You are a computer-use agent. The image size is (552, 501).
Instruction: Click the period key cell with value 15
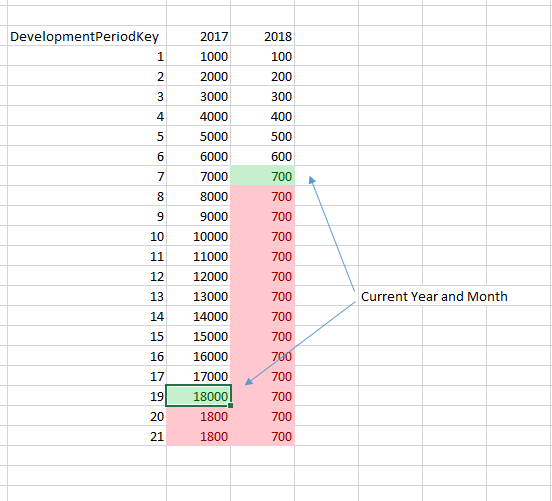[x=87, y=336]
